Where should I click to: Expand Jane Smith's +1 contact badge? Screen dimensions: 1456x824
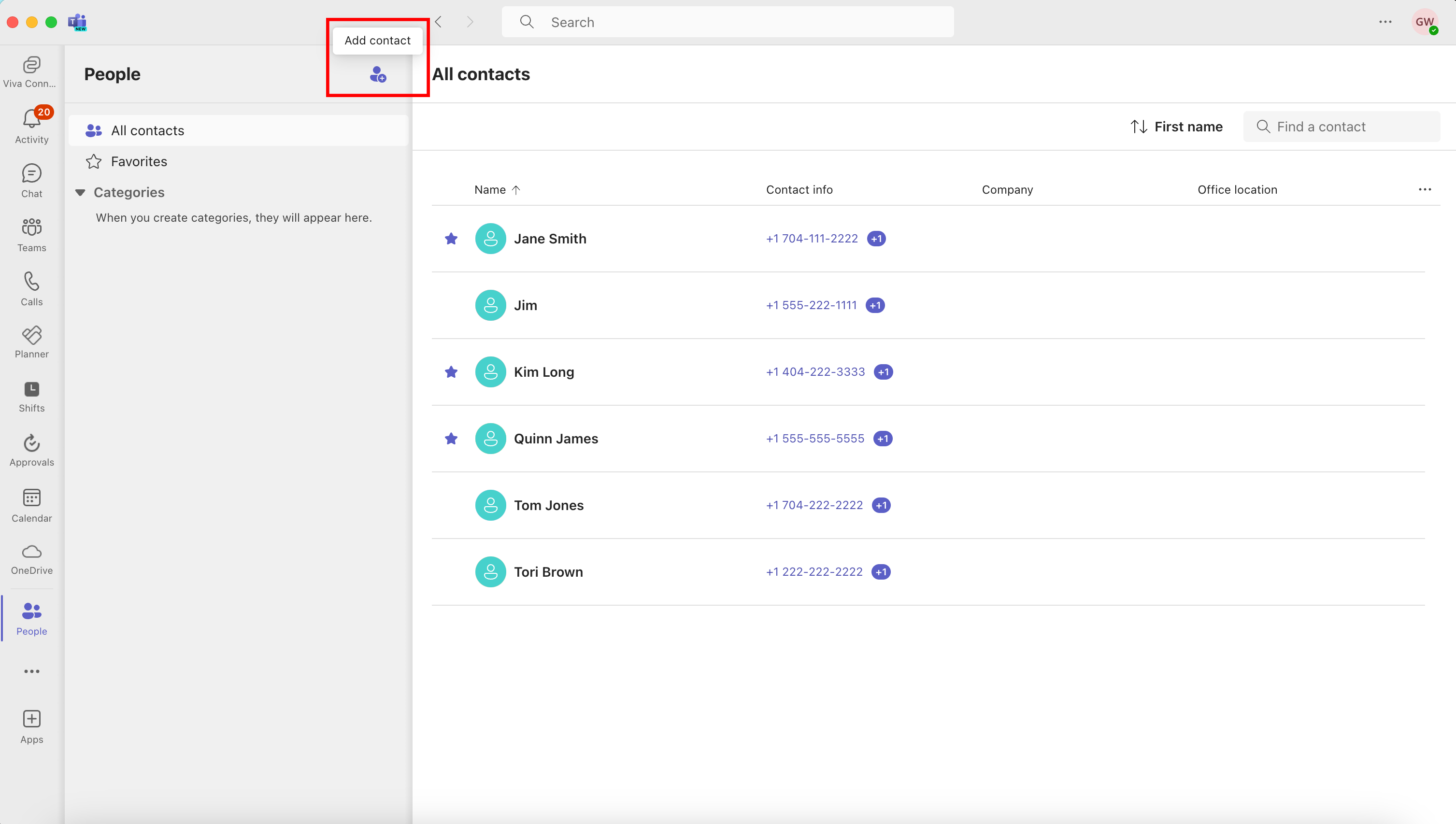click(x=876, y=238)
